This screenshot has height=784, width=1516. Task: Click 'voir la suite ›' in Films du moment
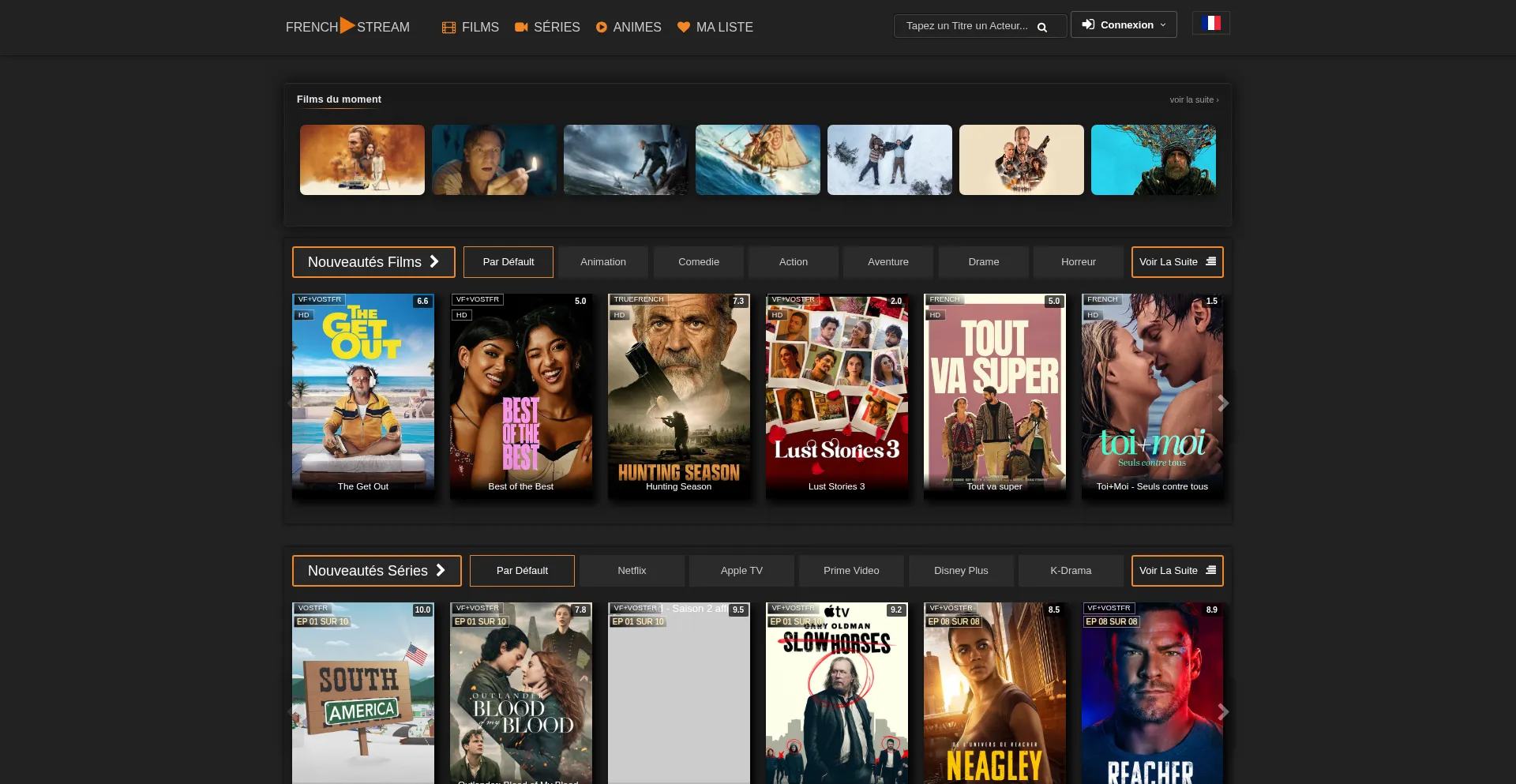tap(1194, 99)
